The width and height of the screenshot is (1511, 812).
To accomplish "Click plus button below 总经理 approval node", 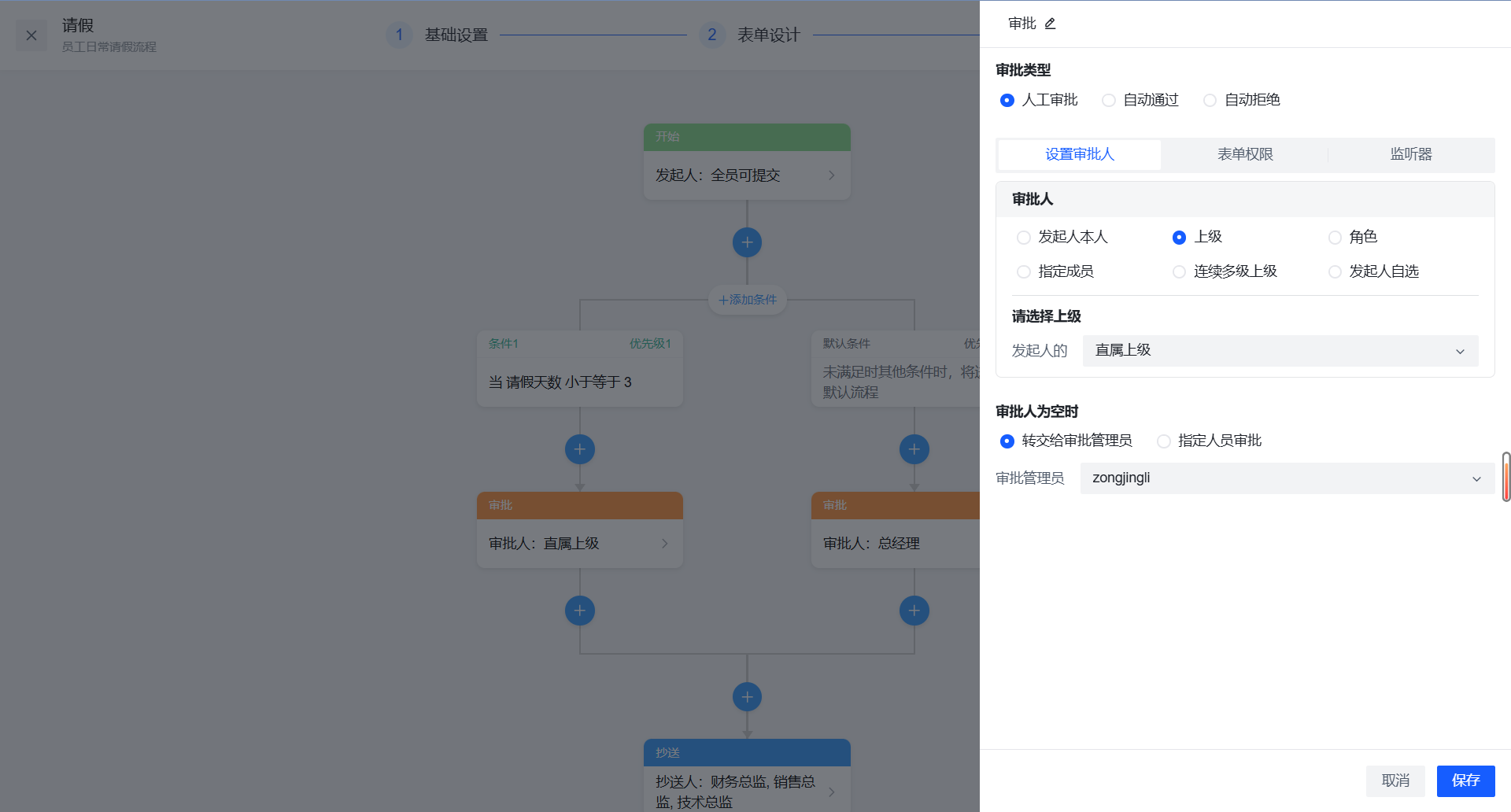I will pyautogui.click(x=914, y=611).
